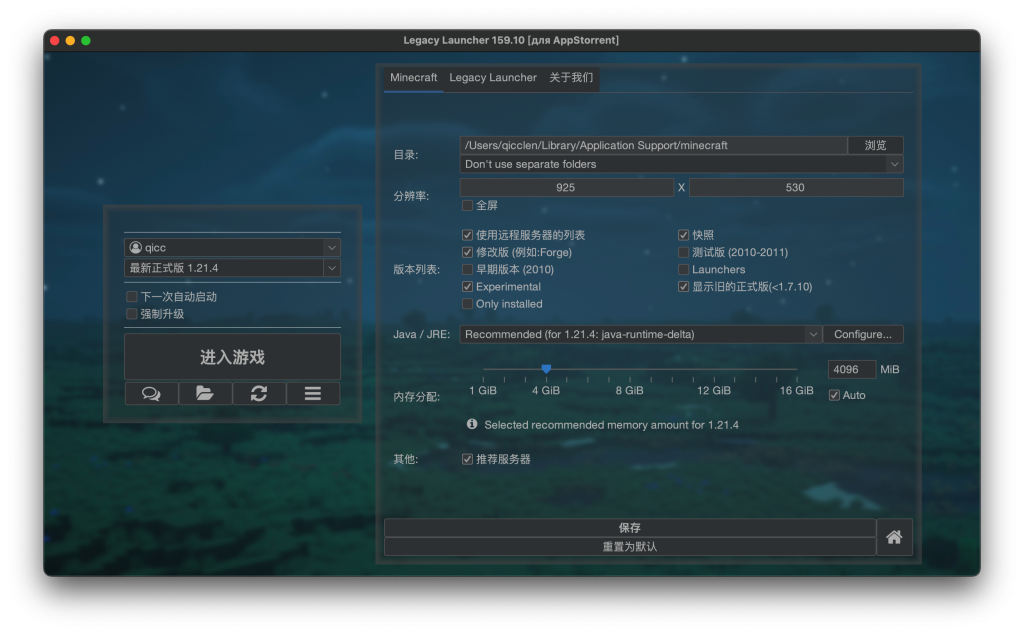The width and height of the screenshot is (1024, 634).
Task: Click the 1 GiB slider label
Action: point(483,390)
